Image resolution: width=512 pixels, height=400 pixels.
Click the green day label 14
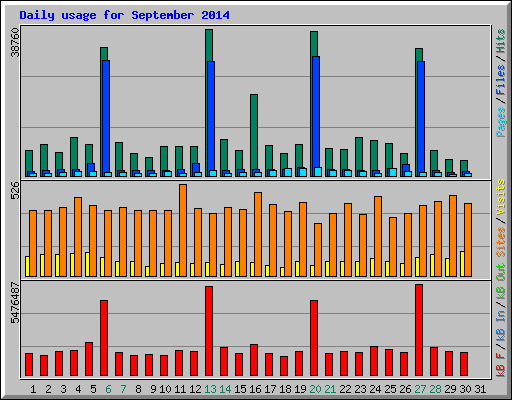pyautogui.click(x=225, y=389)
